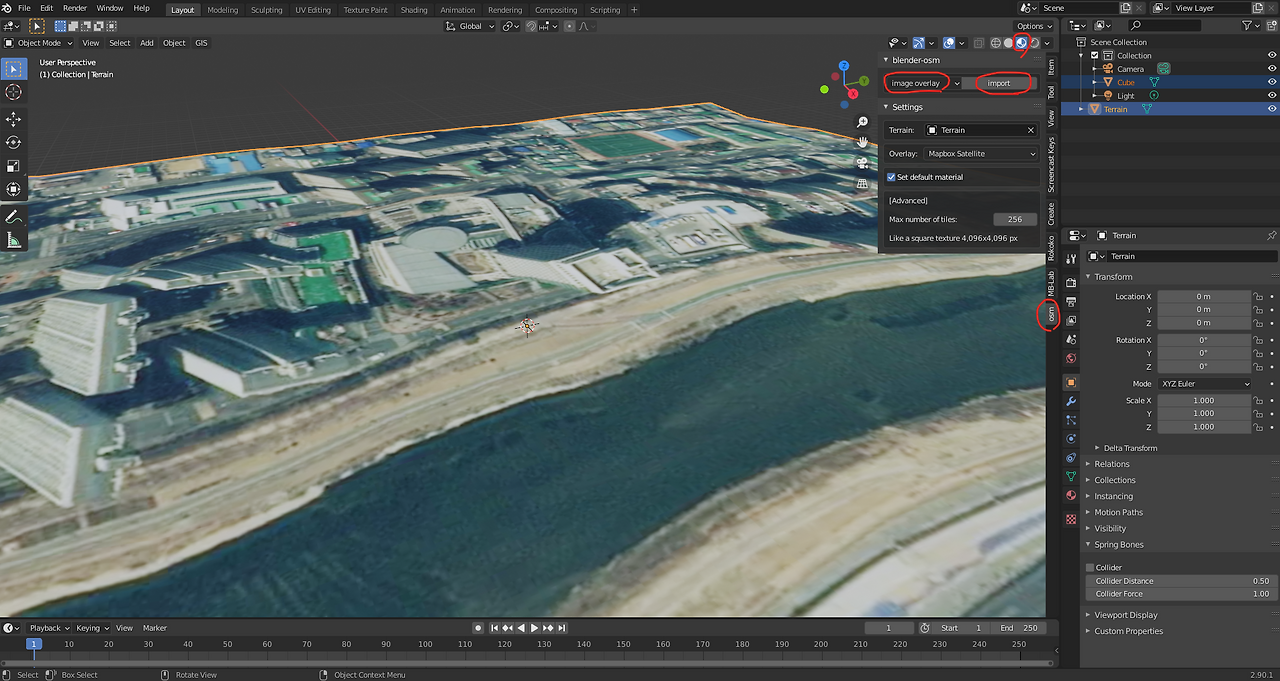The height and width of the screenshot is (681, 1280).
Task: Hide the Terrain object in outliner
Action: click(x=1272, y=109)
